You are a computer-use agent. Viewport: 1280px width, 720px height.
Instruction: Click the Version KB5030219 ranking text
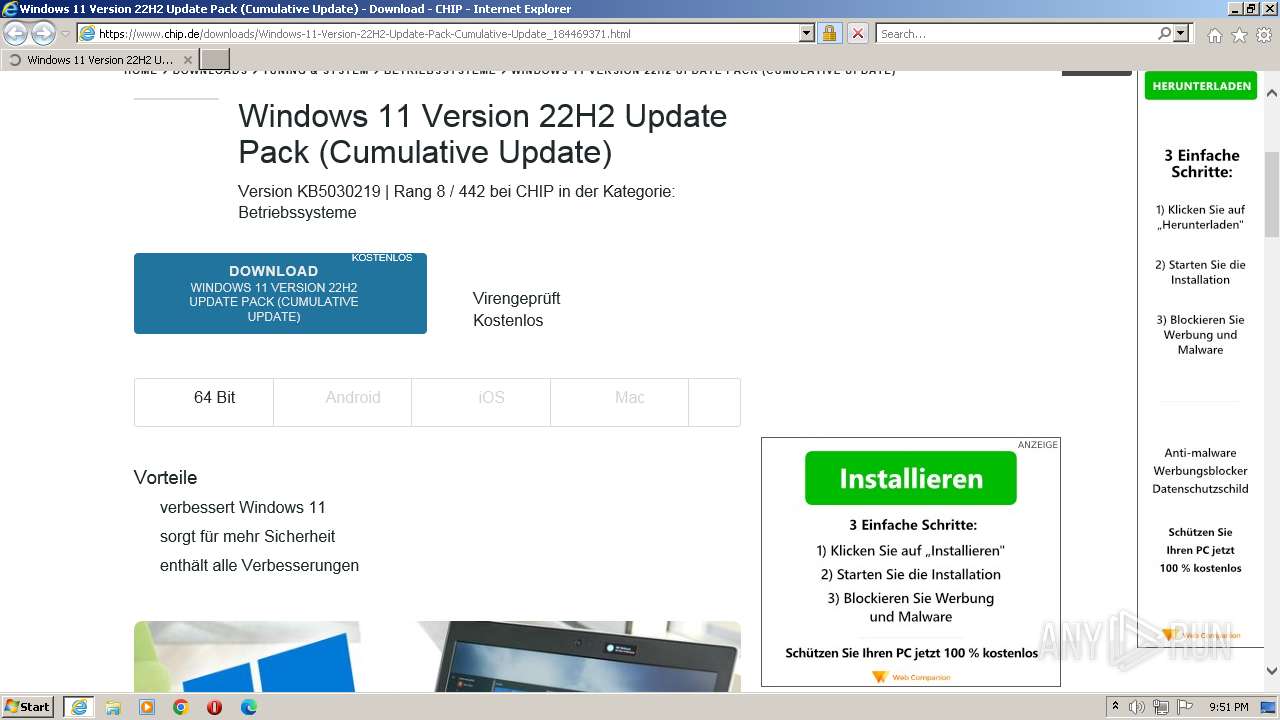click(x=456, y=202)
